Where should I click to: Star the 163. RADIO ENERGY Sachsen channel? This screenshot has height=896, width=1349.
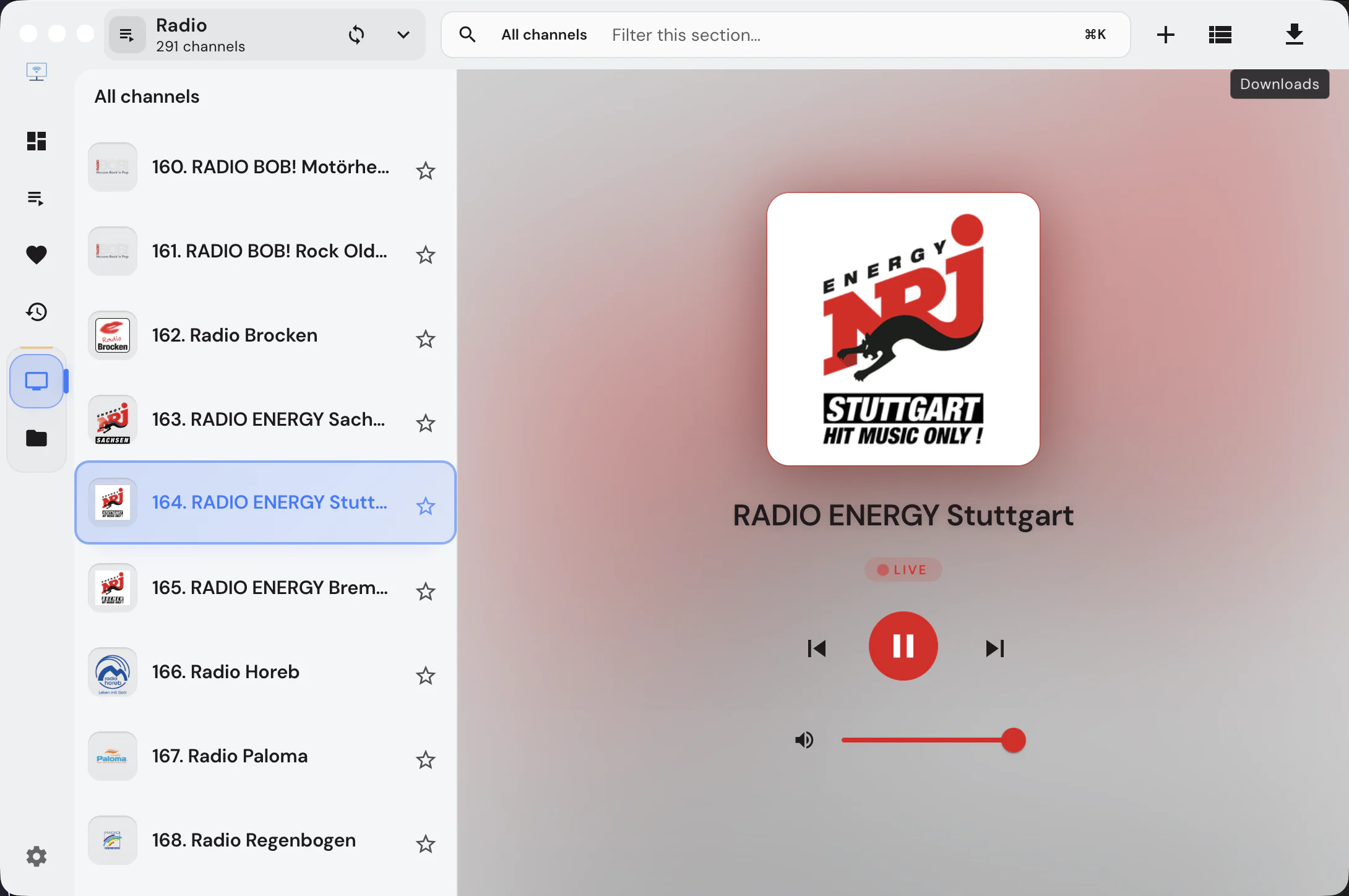425,423
